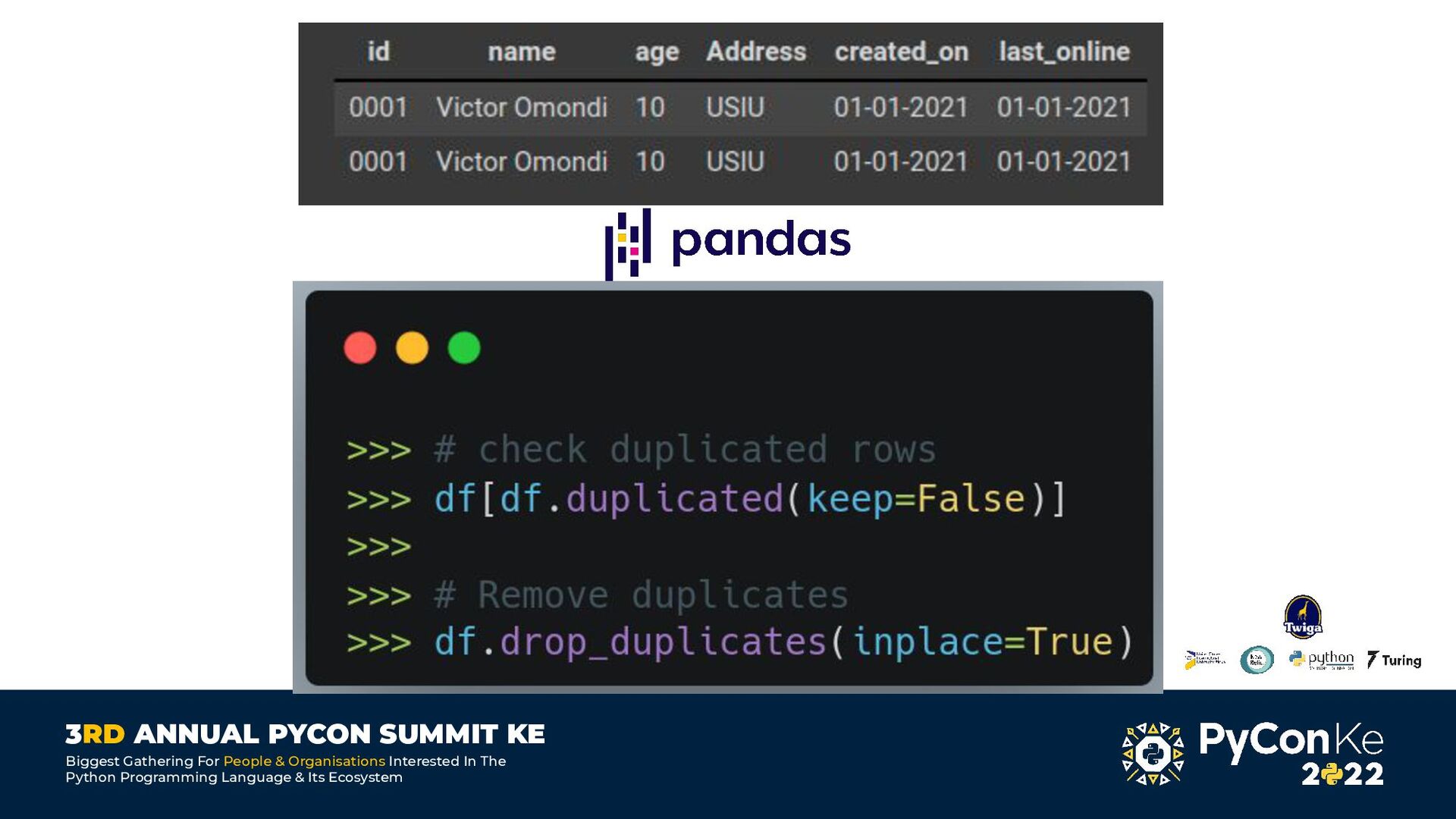Click the yellow window dot

pos(412,348)
